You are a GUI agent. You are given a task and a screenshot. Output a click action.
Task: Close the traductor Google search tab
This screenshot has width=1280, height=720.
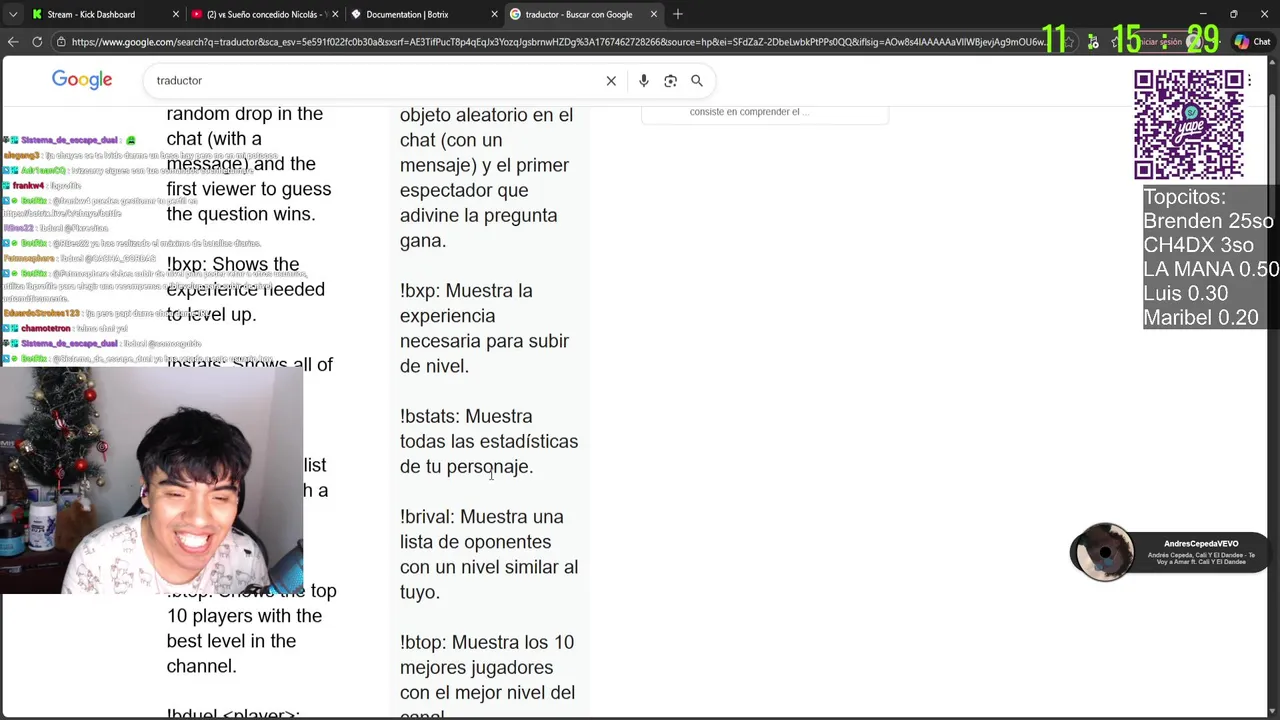tap(654, 14)
